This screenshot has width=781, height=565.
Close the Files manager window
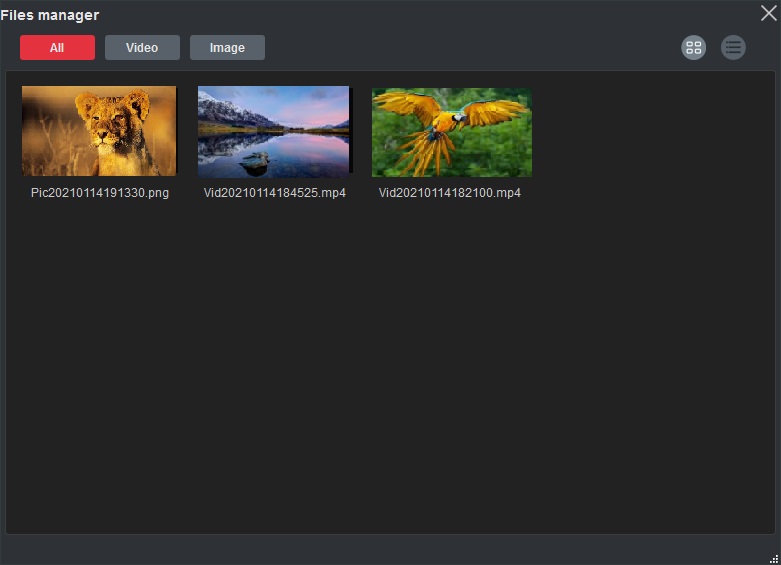(769, 13)
